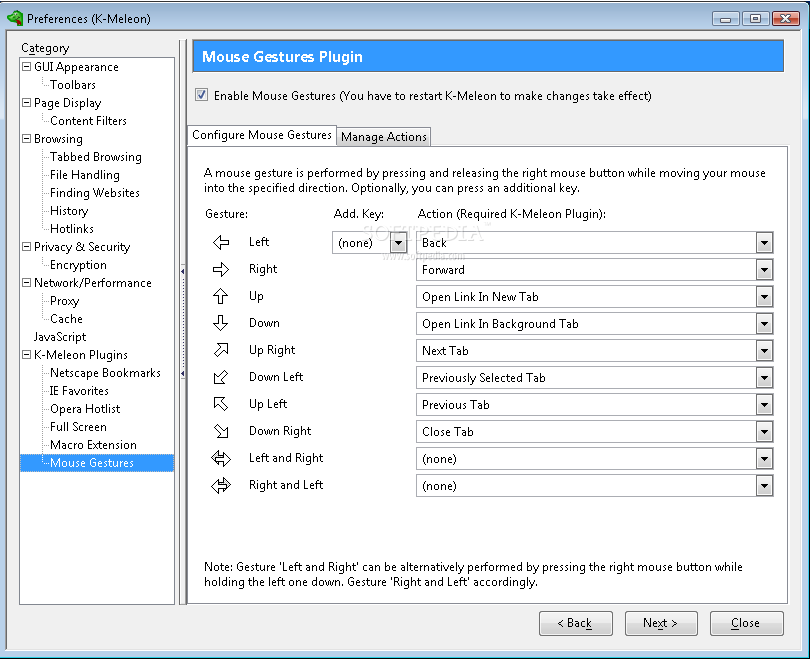
Task: Click the Right and Left gesture icon
Action: [x=221, y=485]
